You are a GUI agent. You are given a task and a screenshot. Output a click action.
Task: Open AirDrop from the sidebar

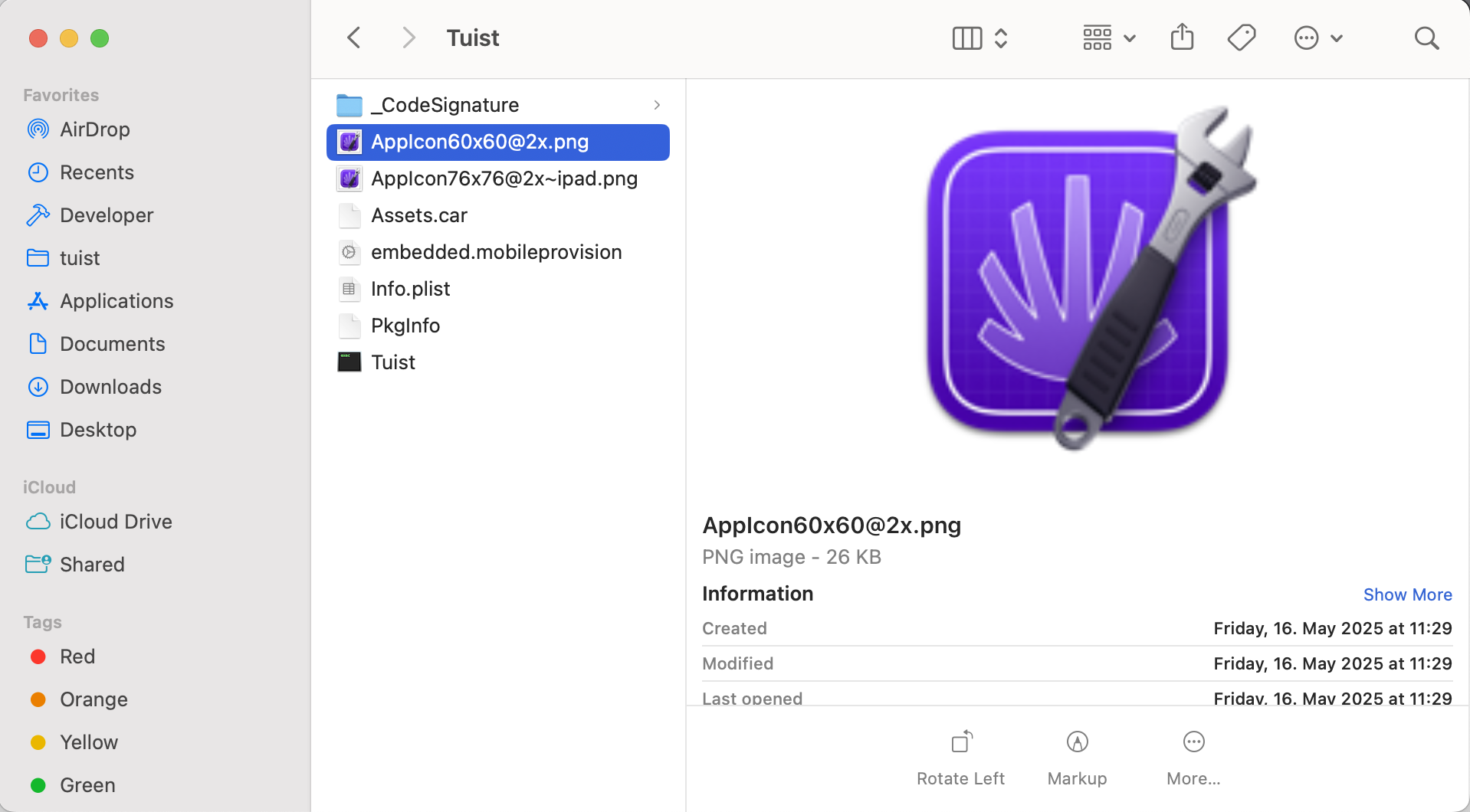(95, 129)
